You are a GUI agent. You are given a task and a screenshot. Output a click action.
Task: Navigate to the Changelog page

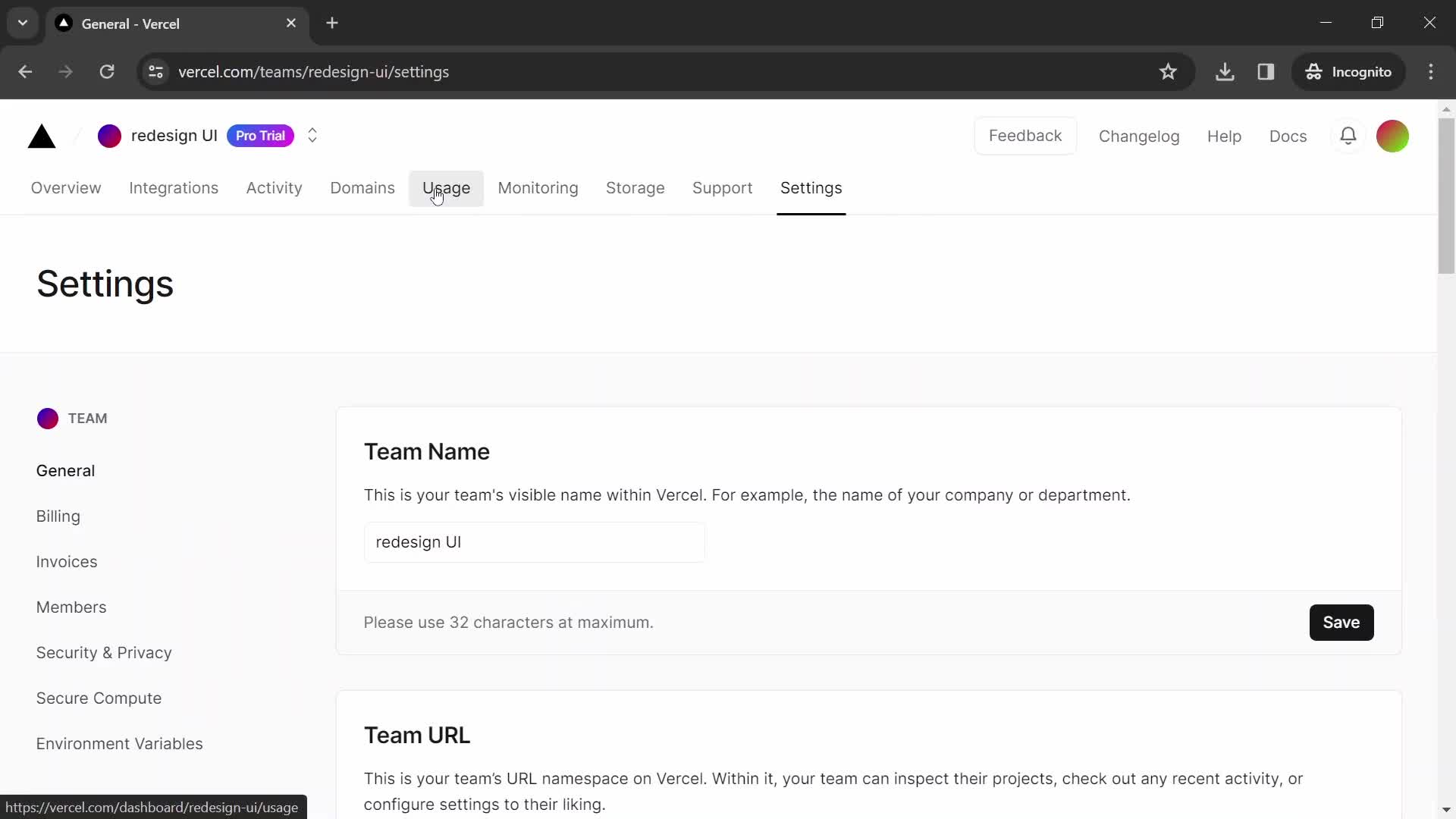pos(1139,135)
